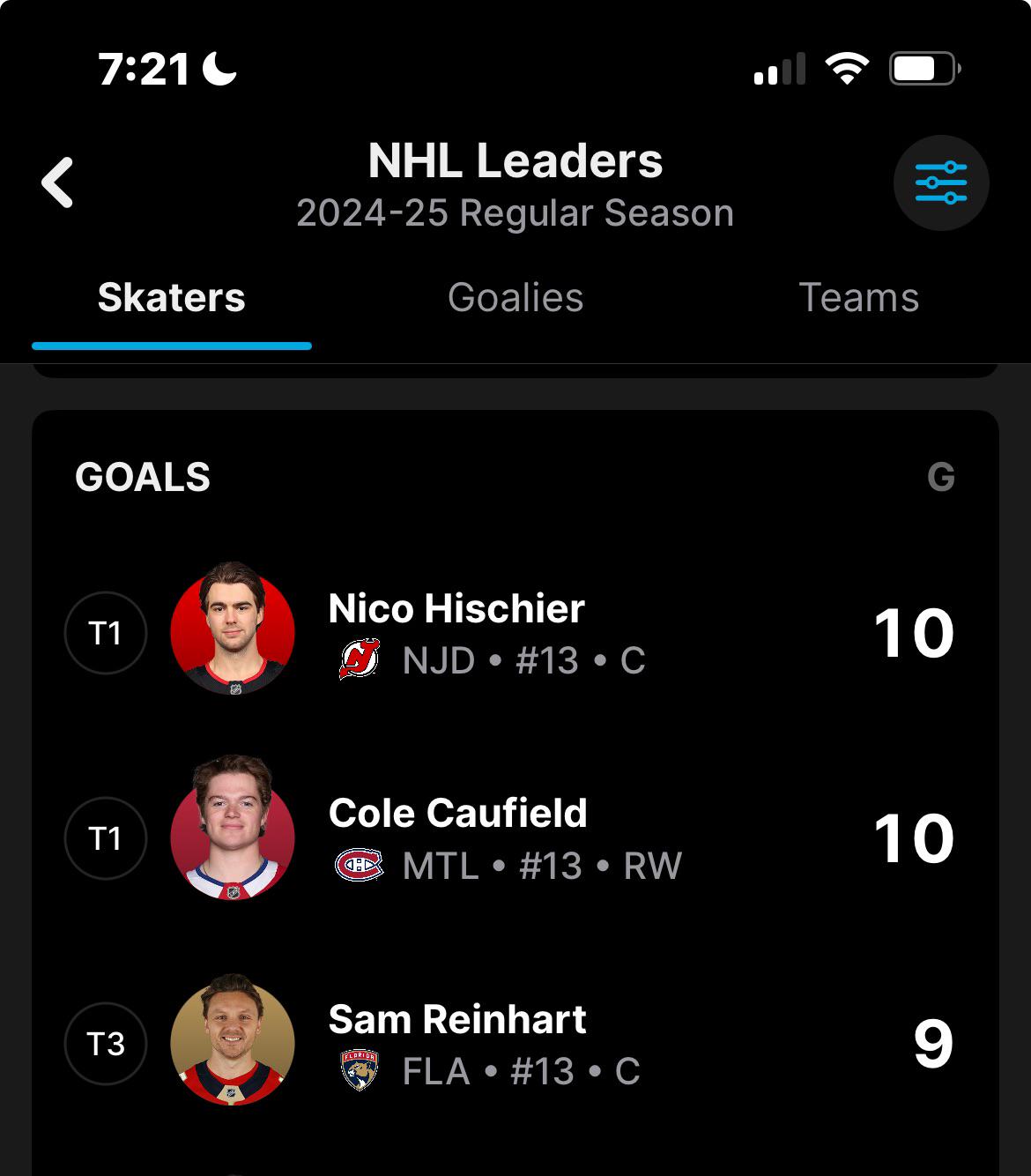Tap the Wi-Fi status icon
This screenshot has height=1176, width=1031.
pyautogui.click(x=847, y=68)
